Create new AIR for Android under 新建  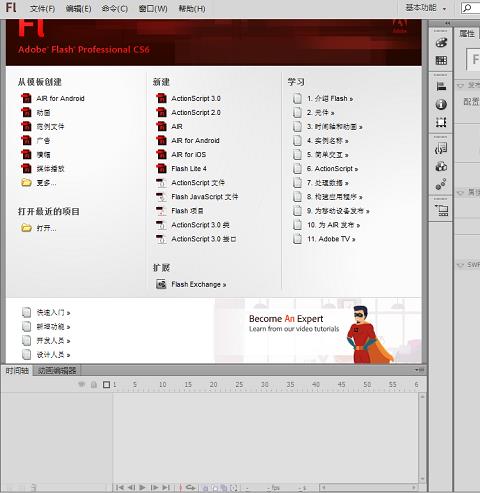pos(195,141)
